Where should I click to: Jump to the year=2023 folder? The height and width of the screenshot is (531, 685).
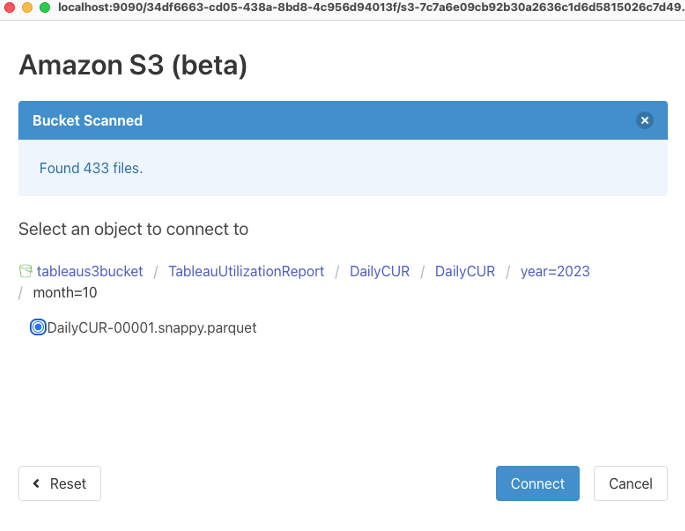click(555, 271)
